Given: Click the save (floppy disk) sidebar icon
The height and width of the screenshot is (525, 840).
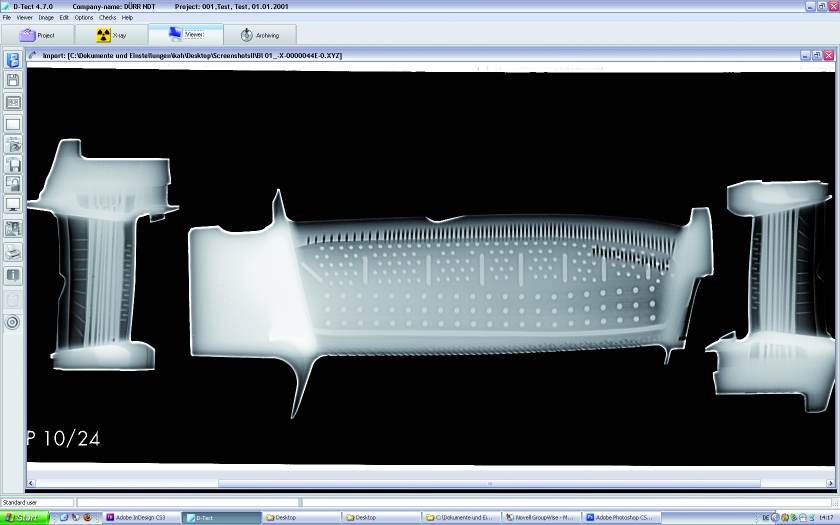Looking at the screenshot, I should click(13, 80).
